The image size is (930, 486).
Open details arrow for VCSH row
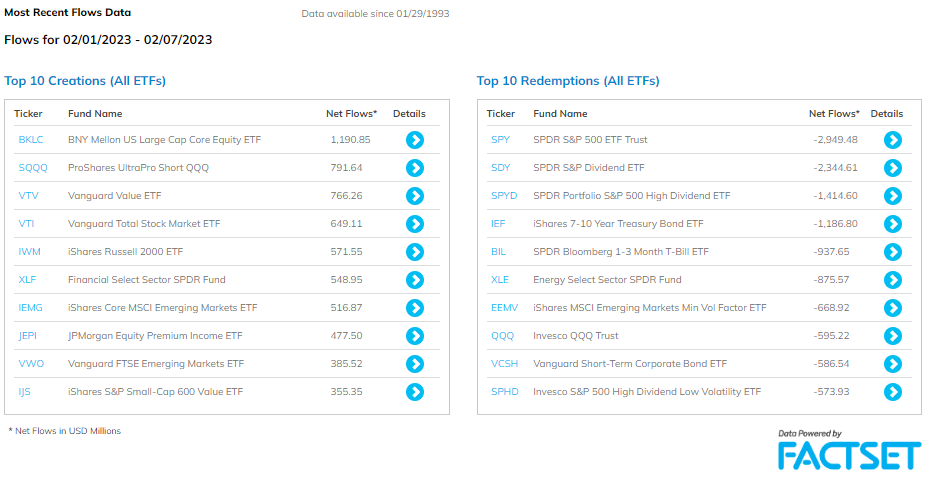(x=893, y=364)
